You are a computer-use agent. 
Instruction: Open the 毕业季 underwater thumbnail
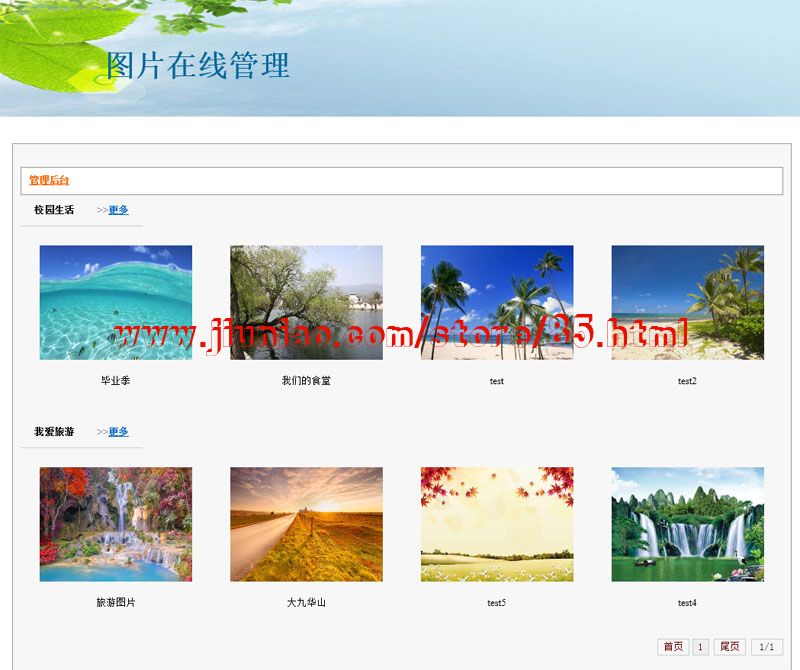coord(116,303)
